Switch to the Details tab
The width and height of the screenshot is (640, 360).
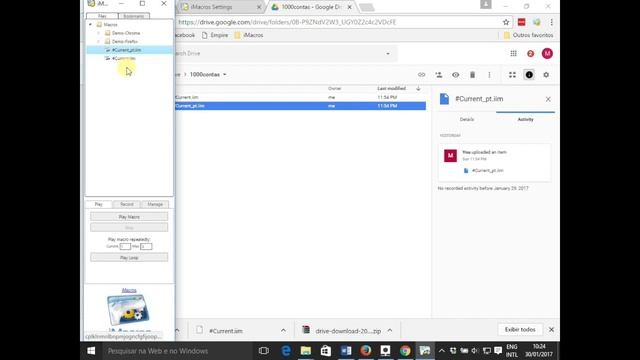tap(467, 119)
